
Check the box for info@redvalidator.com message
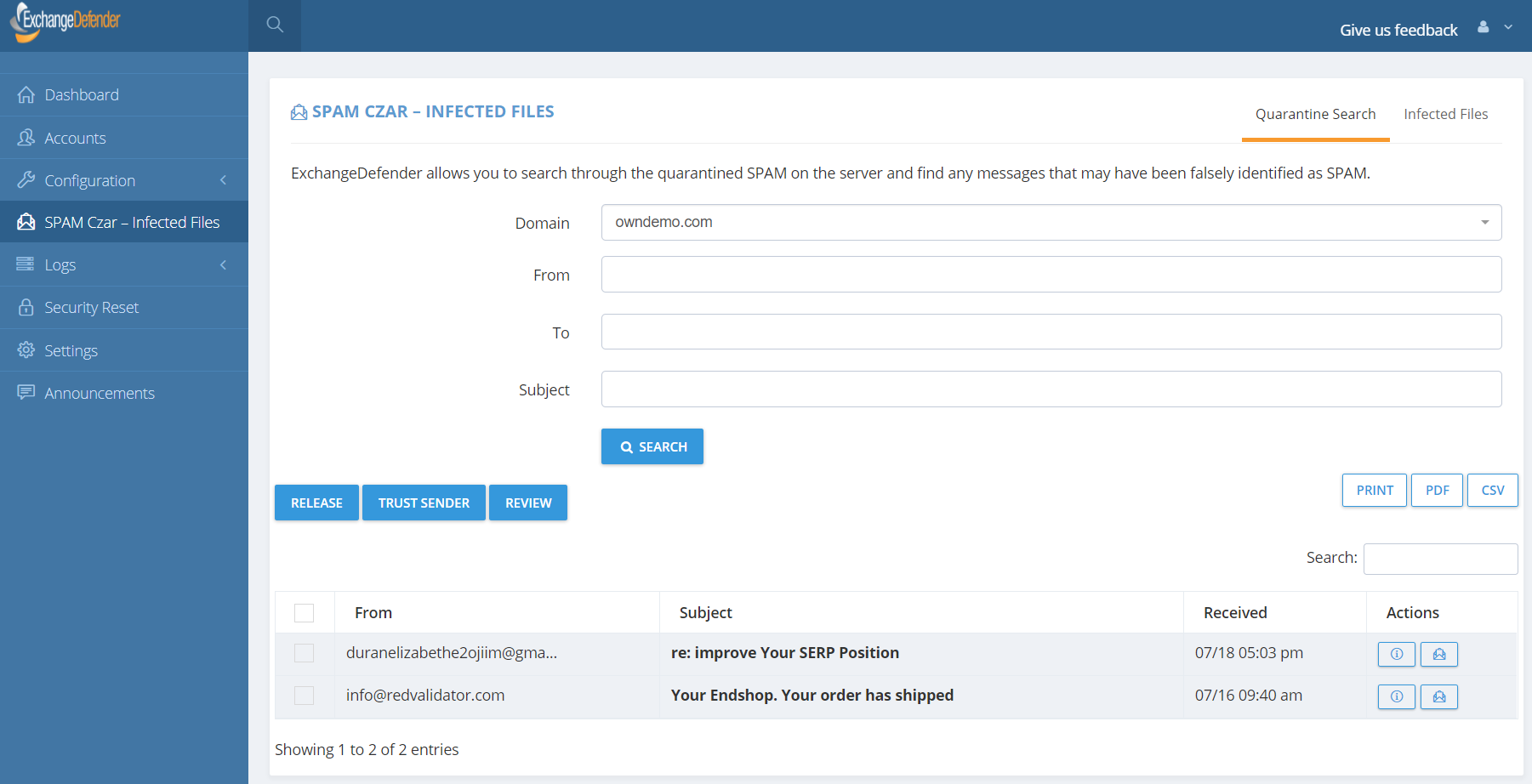click(304, 696)
